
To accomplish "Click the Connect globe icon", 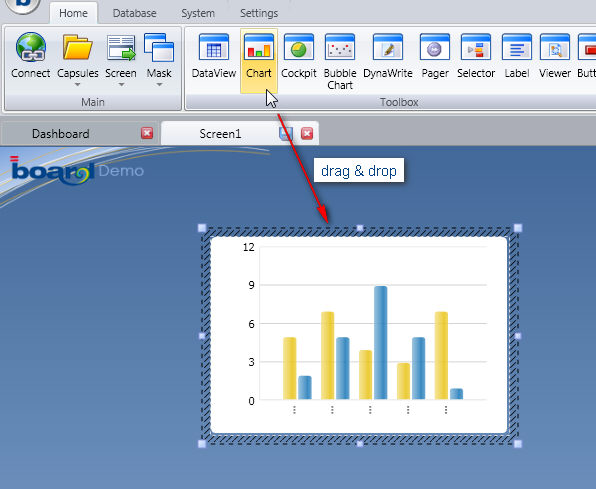I will [x=31, y=47].
